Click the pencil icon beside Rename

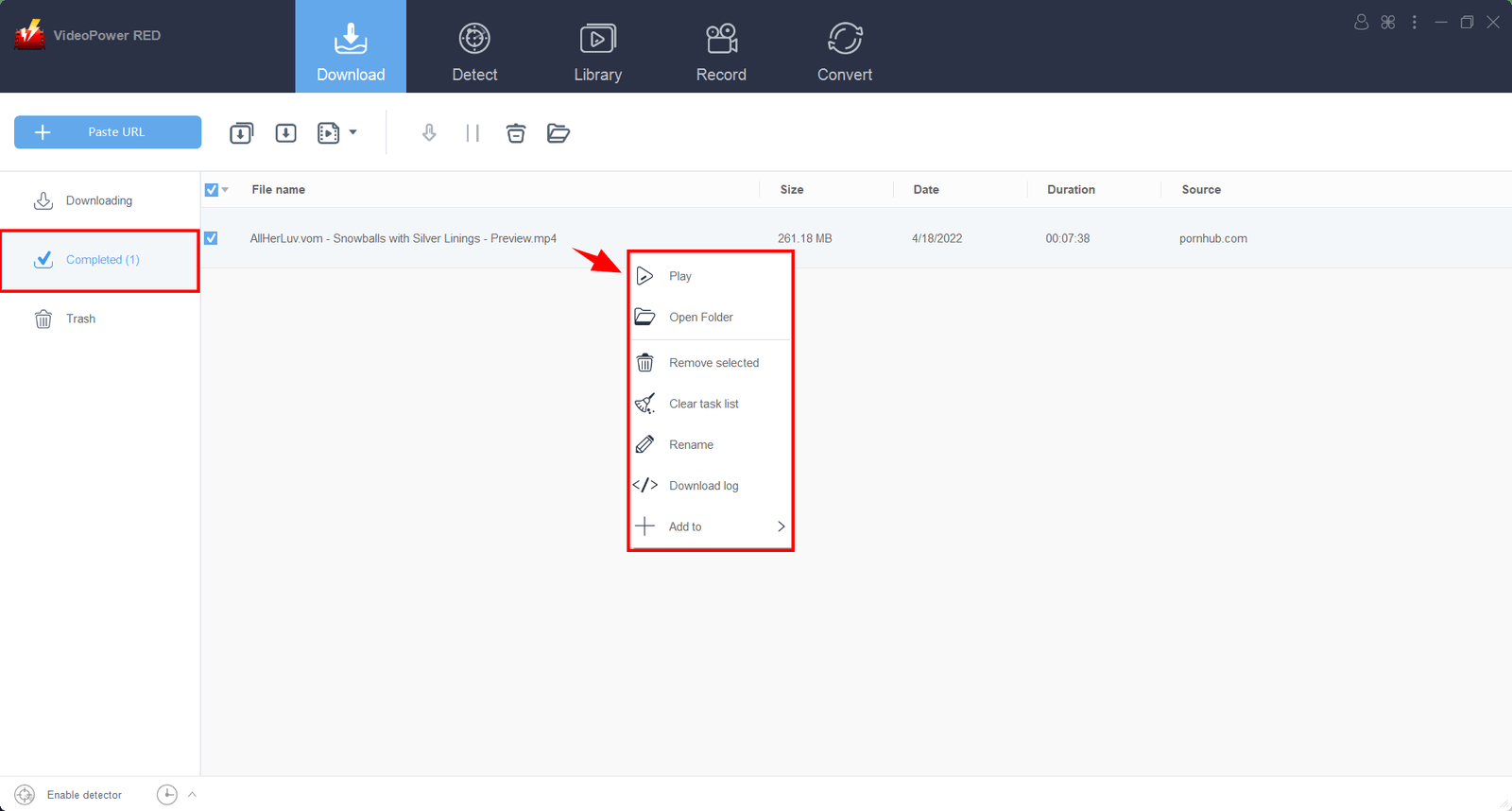pyautogui.click(x=645, y=444)
